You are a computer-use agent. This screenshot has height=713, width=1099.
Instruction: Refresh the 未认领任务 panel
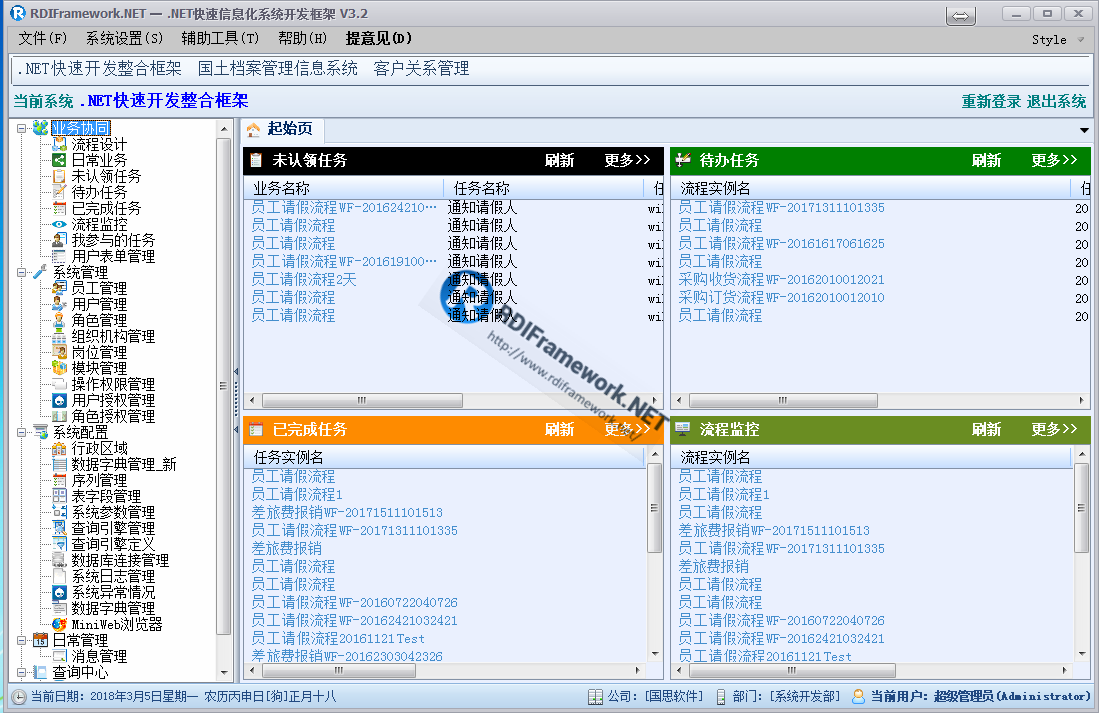[x=559, y=161]
